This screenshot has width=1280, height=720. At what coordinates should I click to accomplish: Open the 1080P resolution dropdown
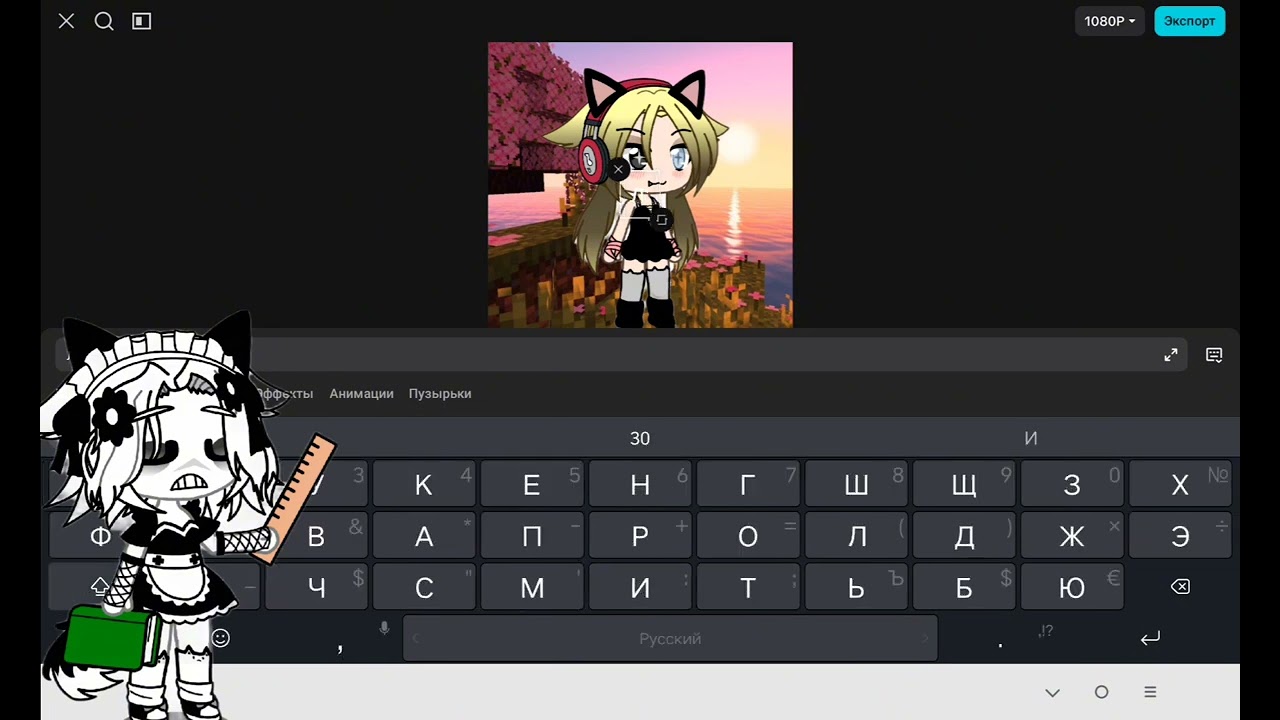[x=1110, y=21]
